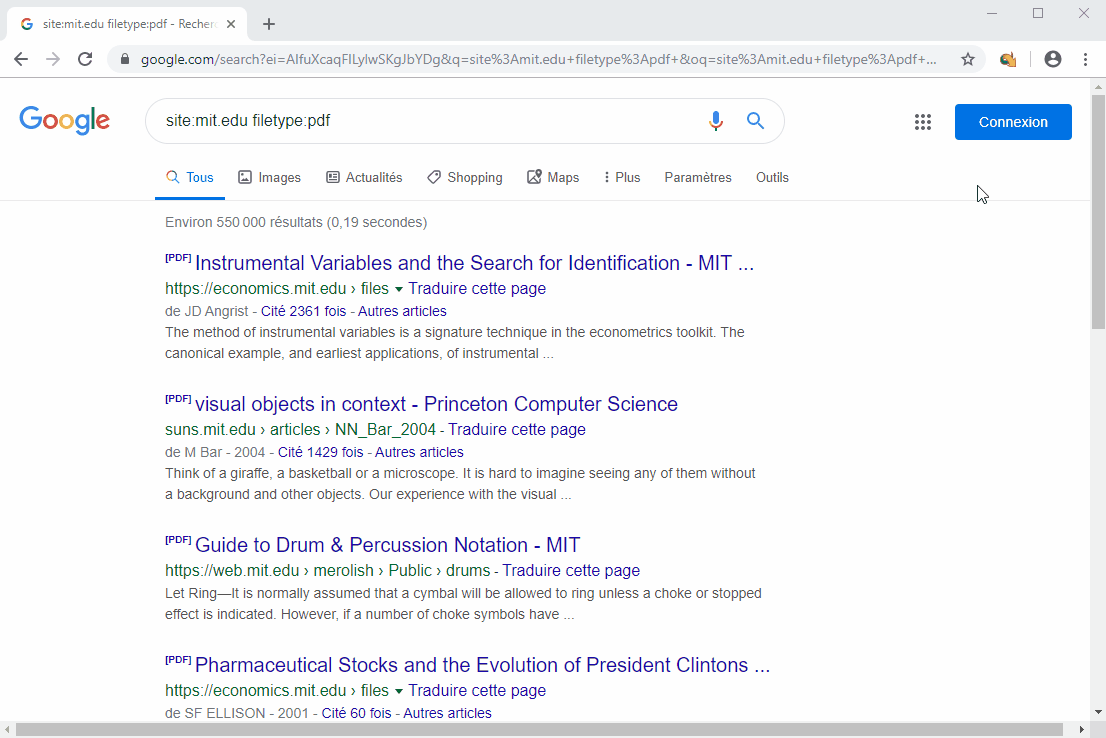Click the Environ 550 000 résultats text

click(x=296, y=222)
